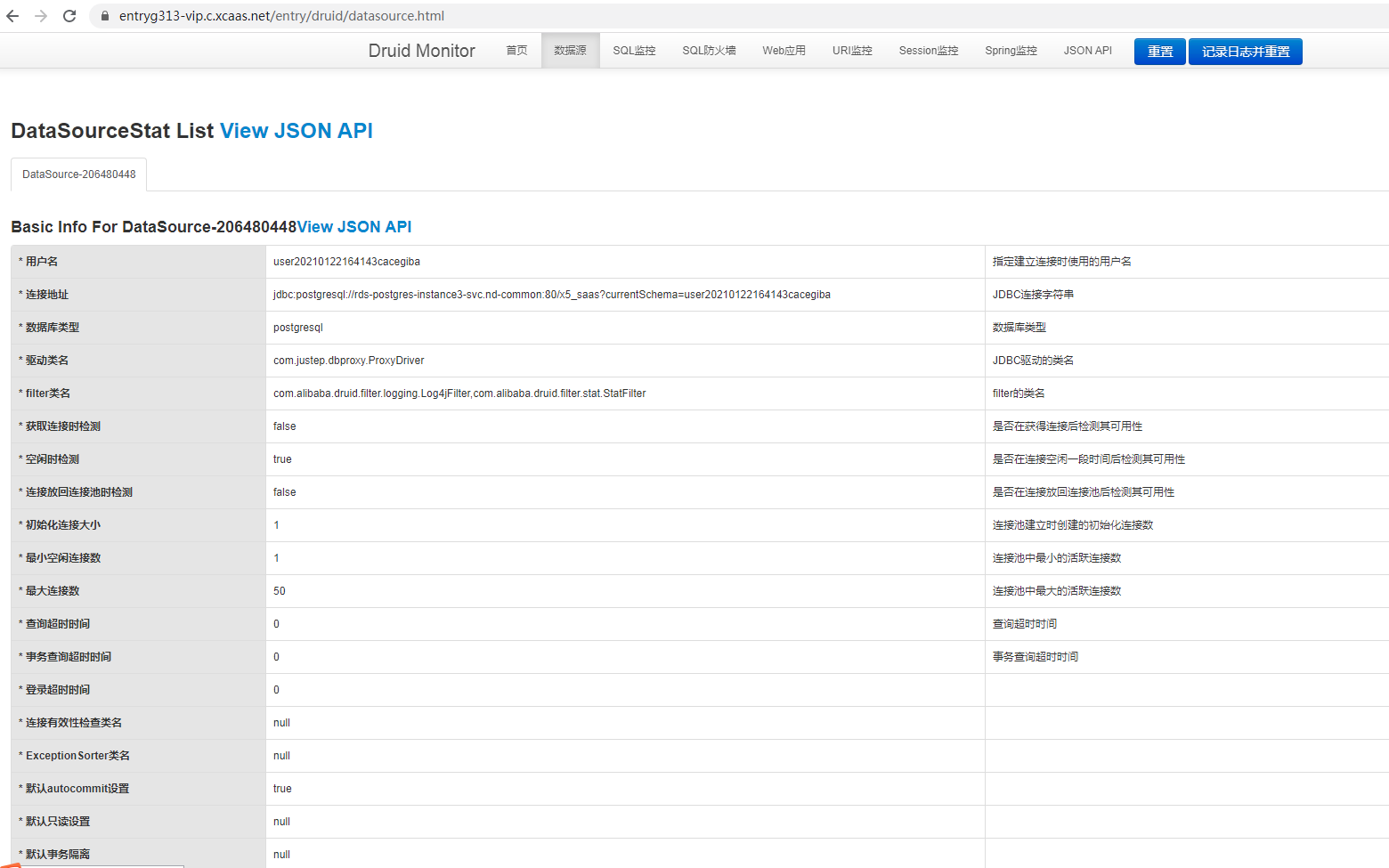Open View JSON API link beside Basic Info

tap(354, 227)
